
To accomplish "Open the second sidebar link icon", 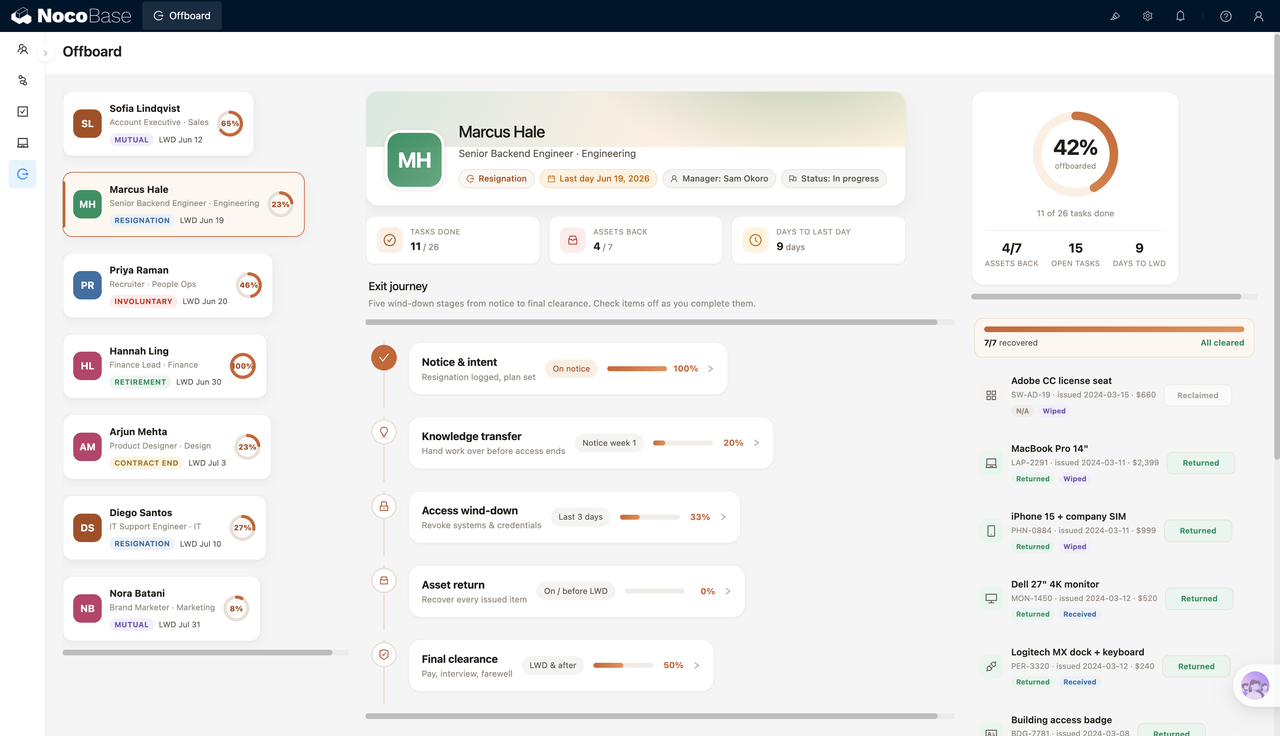I will [22, 80].
